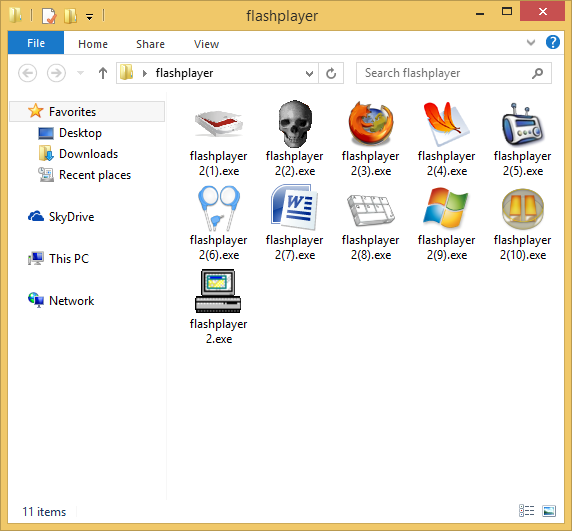Select the skull icon flashplayer2(2).exe

tap(295, 124)
